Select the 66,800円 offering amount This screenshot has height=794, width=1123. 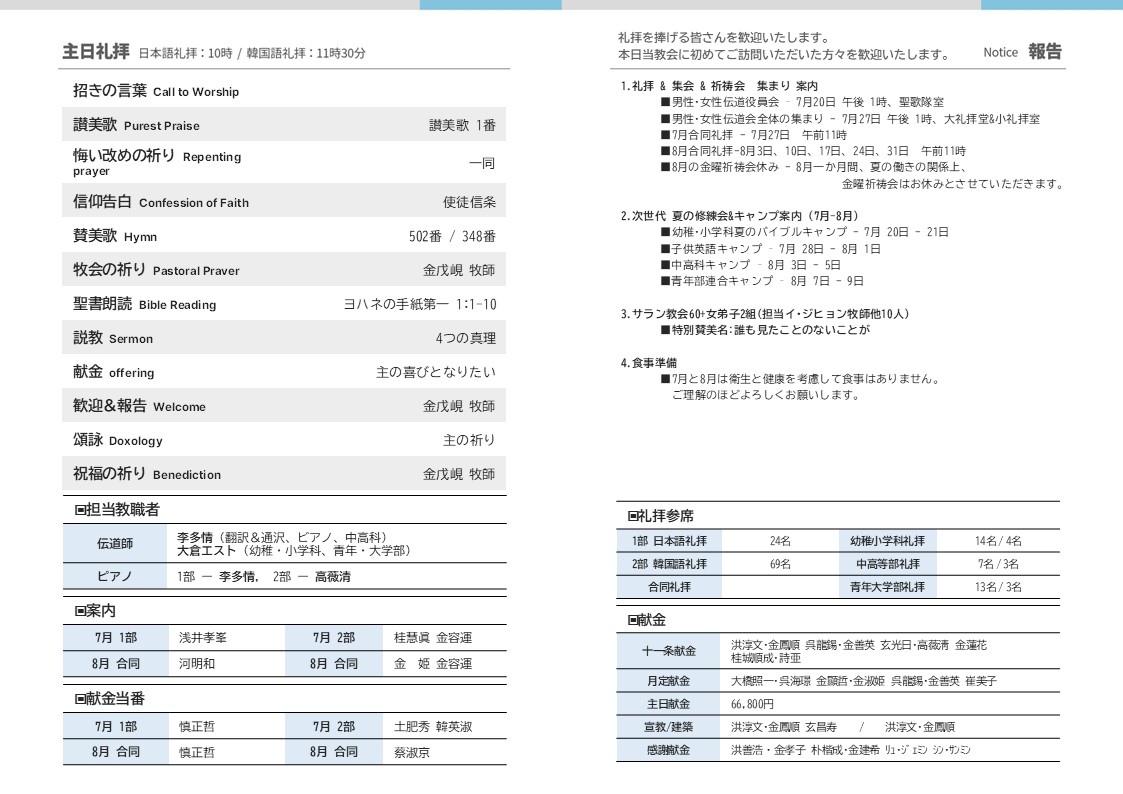(753, 704)
